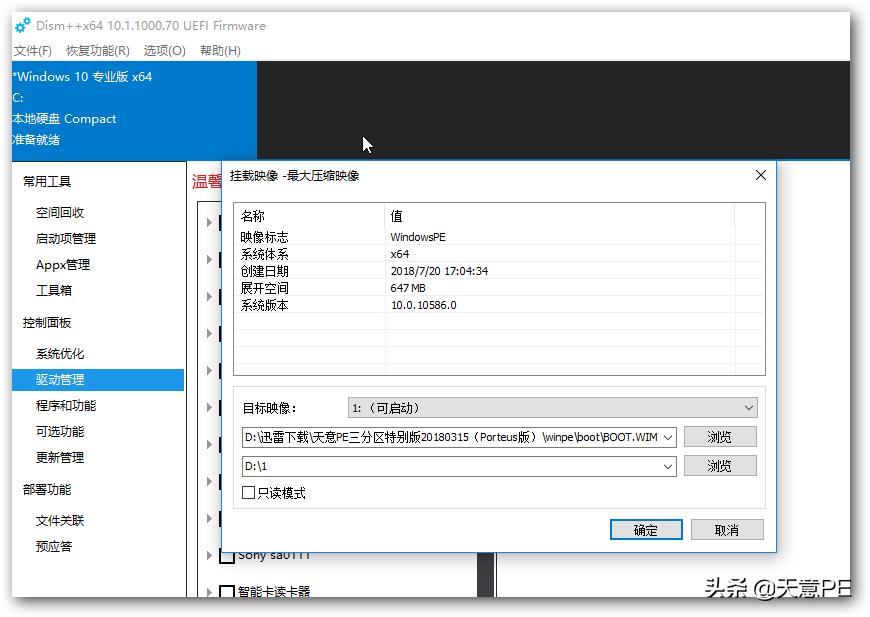This screenshot has height=617, width=870.
Task: Click 浏览 next to the BOOT.WIM path
Action: (x=720, y=437)
